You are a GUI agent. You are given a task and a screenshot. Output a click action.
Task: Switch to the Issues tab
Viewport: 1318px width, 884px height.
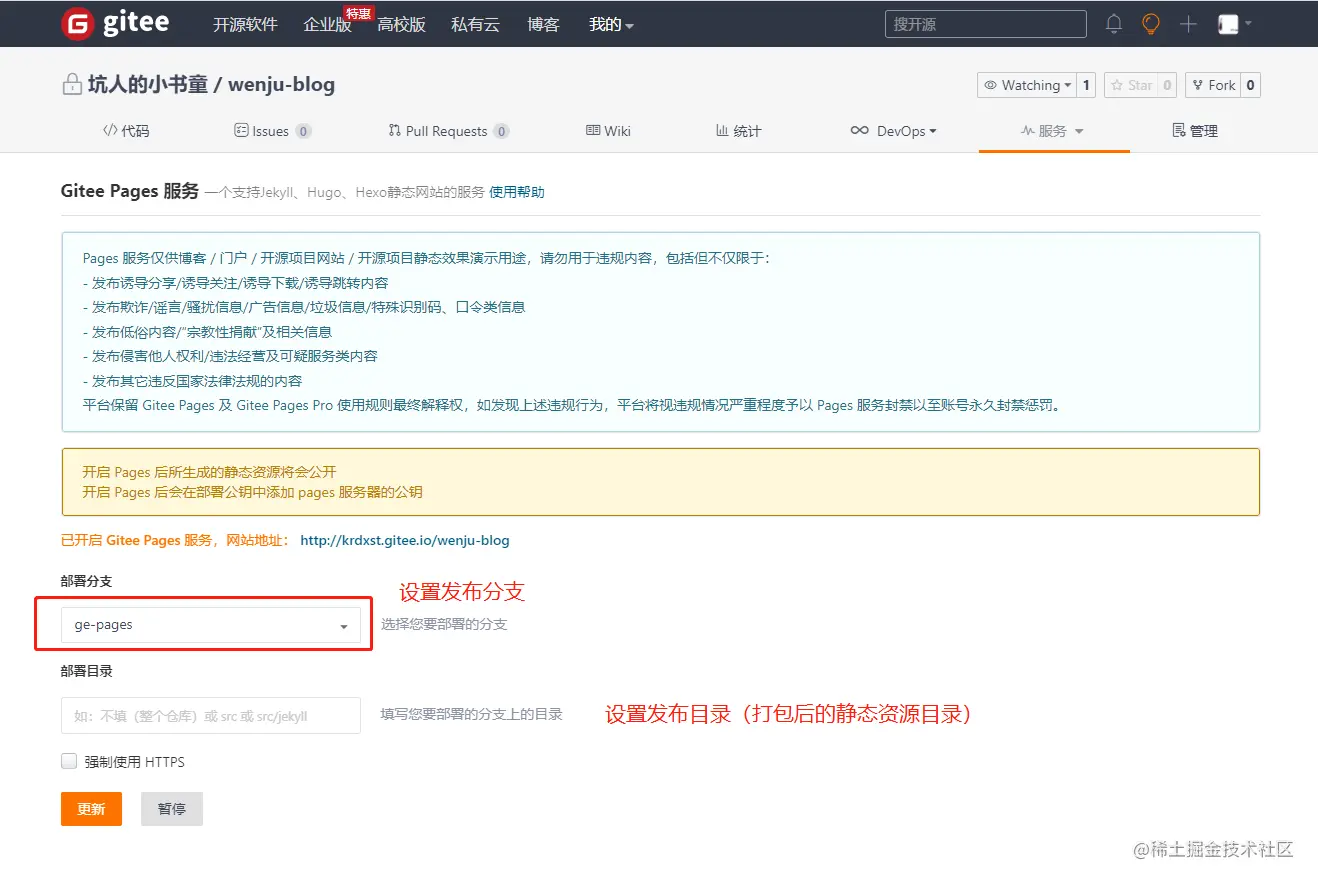pyautogui.click(x=272, y=131)
